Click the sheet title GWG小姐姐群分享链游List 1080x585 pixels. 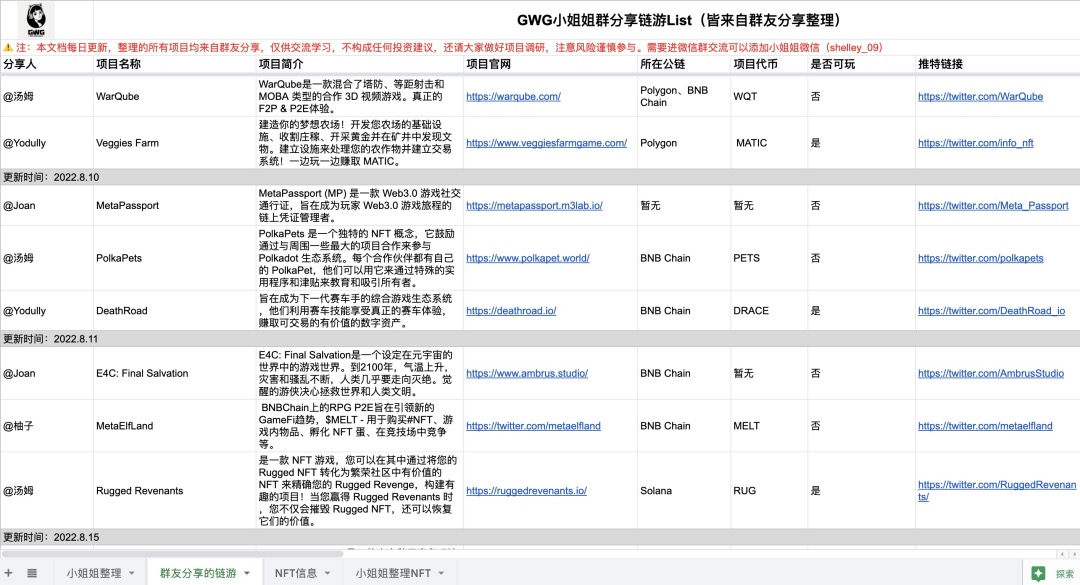click(x=679, y=20)
